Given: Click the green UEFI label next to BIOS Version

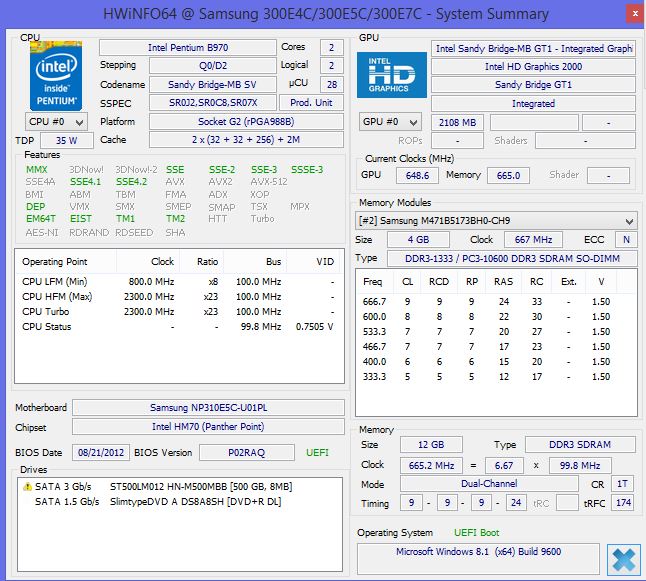Looking at the screenshot, I should 317,452.
